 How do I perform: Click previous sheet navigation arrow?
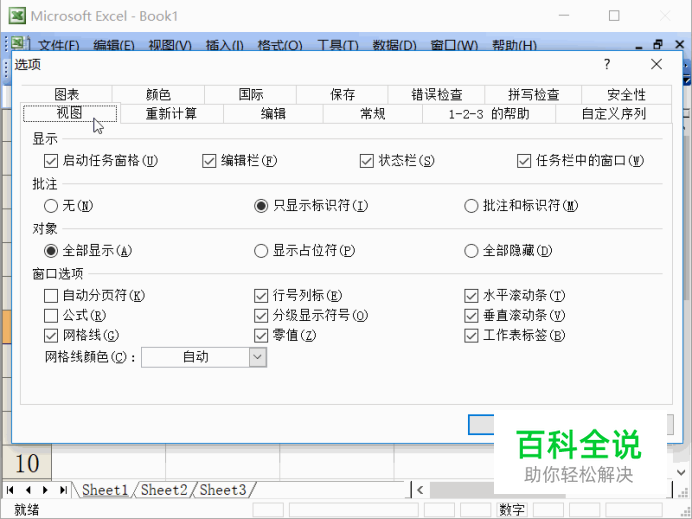click(28, 490)
